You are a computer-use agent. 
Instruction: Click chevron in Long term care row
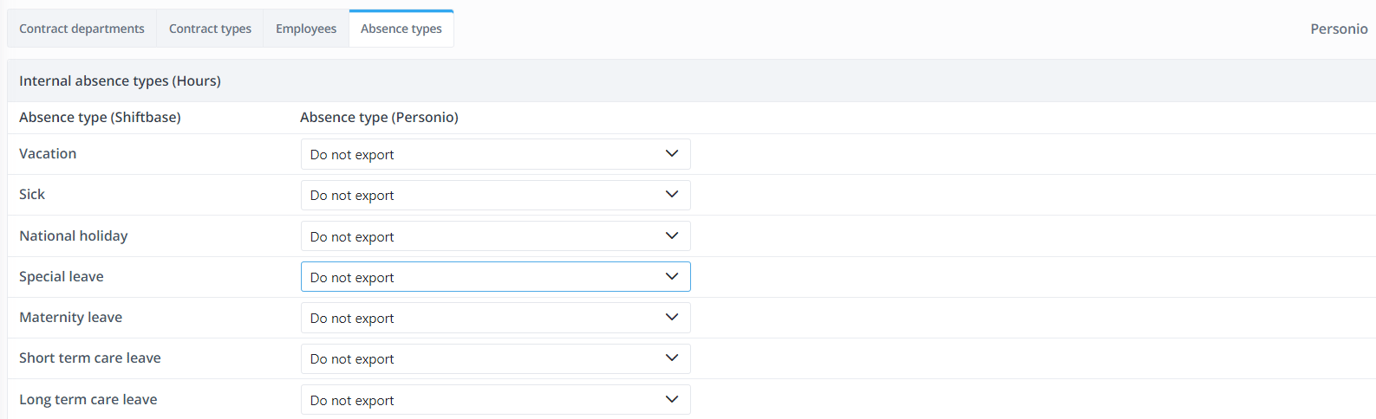[672, 400]
